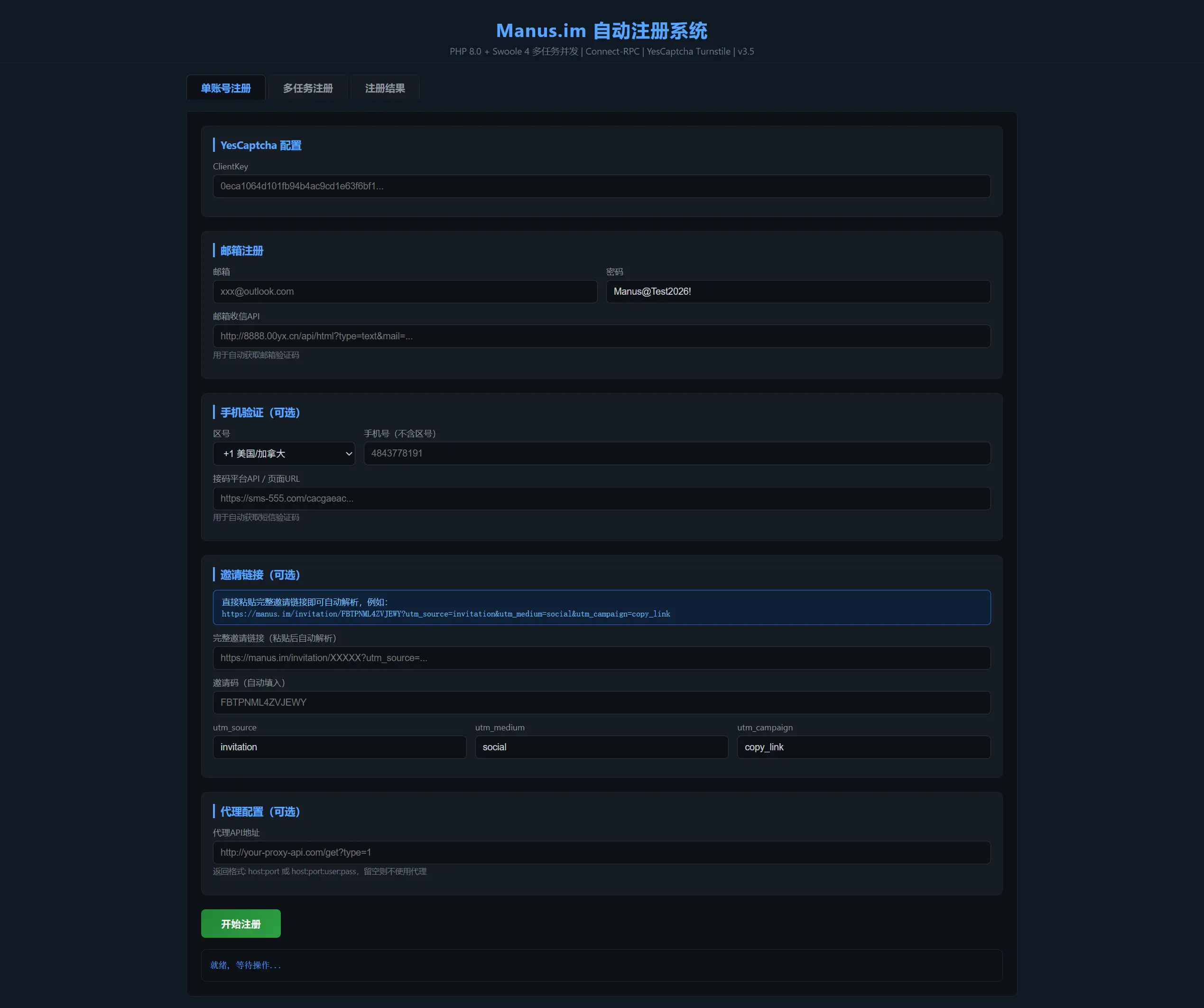
Task: Click the 代理API地址 proxy input
Action: pos(601,852)
